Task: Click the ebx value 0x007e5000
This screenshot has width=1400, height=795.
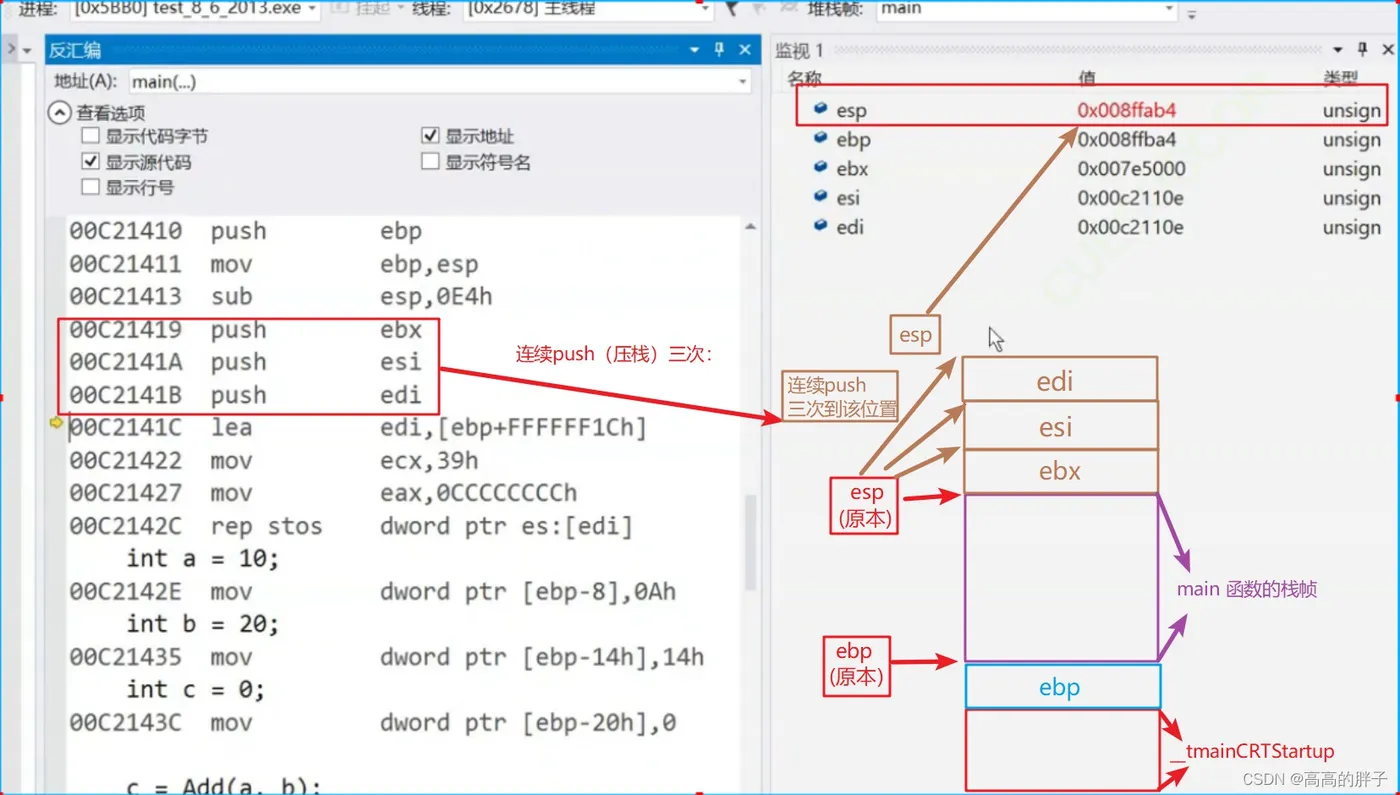Action: [x=1131, y=169]
